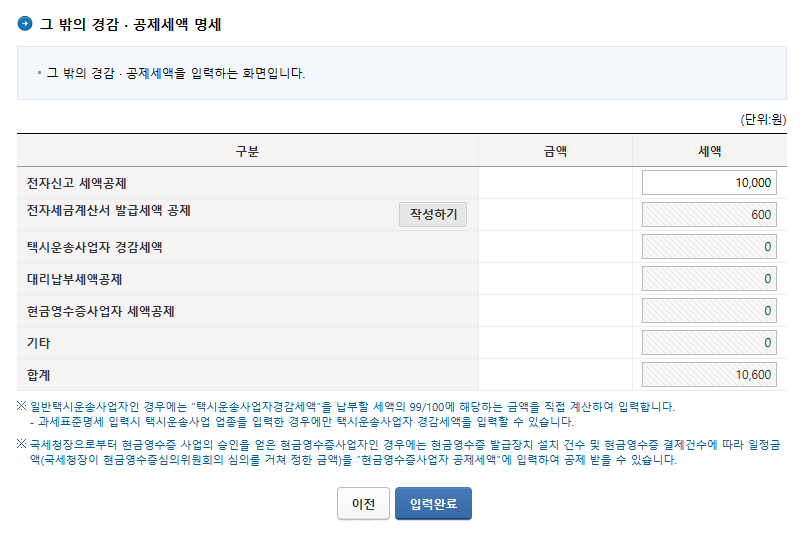Image resolution: width=812 pixels, height=541 pixels.
Task: Click the 현금영수증사업자 세액공제 label
Action: pos(100,311)
